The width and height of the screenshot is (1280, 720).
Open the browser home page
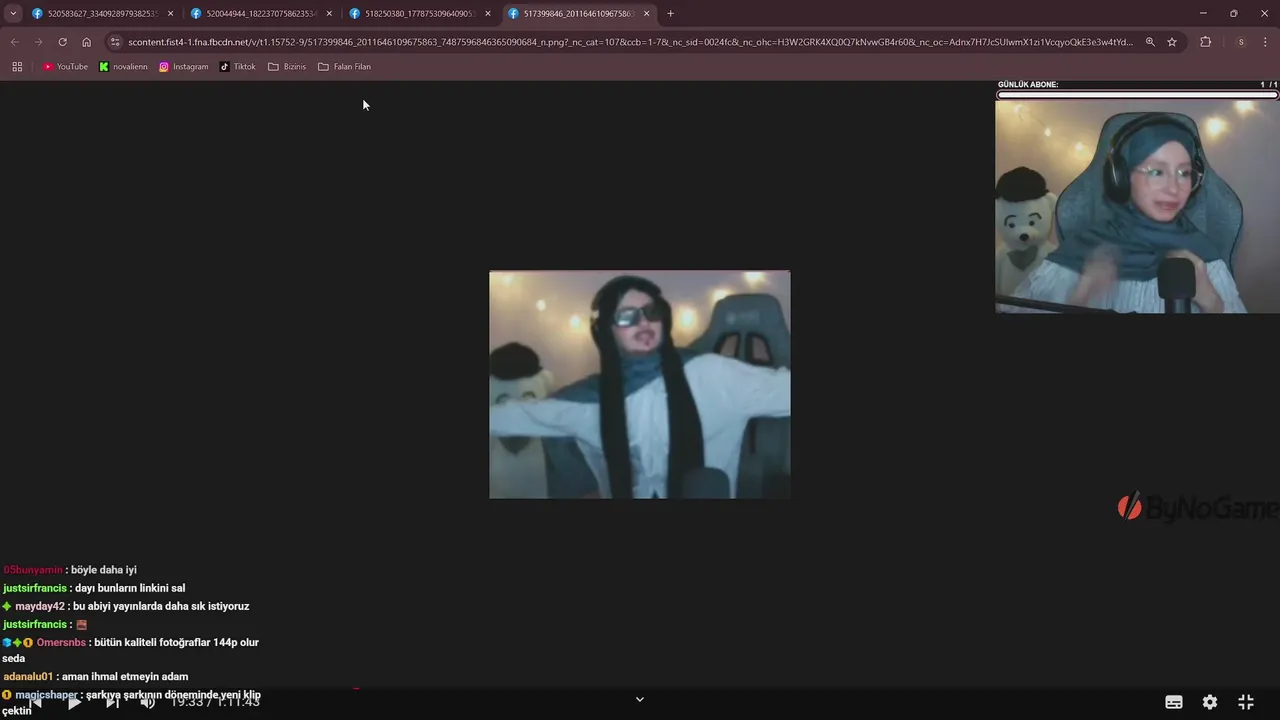click(87, 42)
